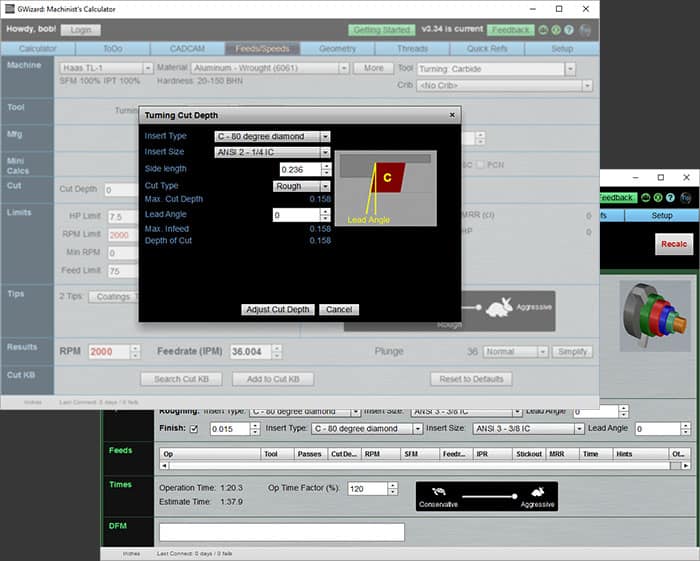Click the tortoise-hare slider handle behind dialog
The width and height of the screenshot is (700, 561).
478,307
